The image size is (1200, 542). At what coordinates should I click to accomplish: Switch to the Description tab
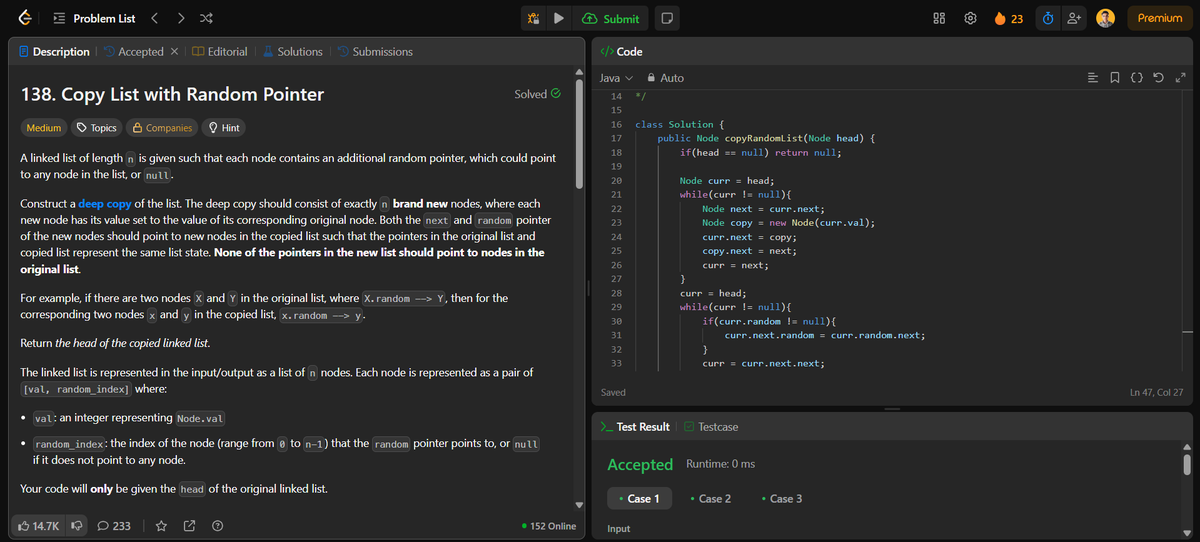point(55,51)
